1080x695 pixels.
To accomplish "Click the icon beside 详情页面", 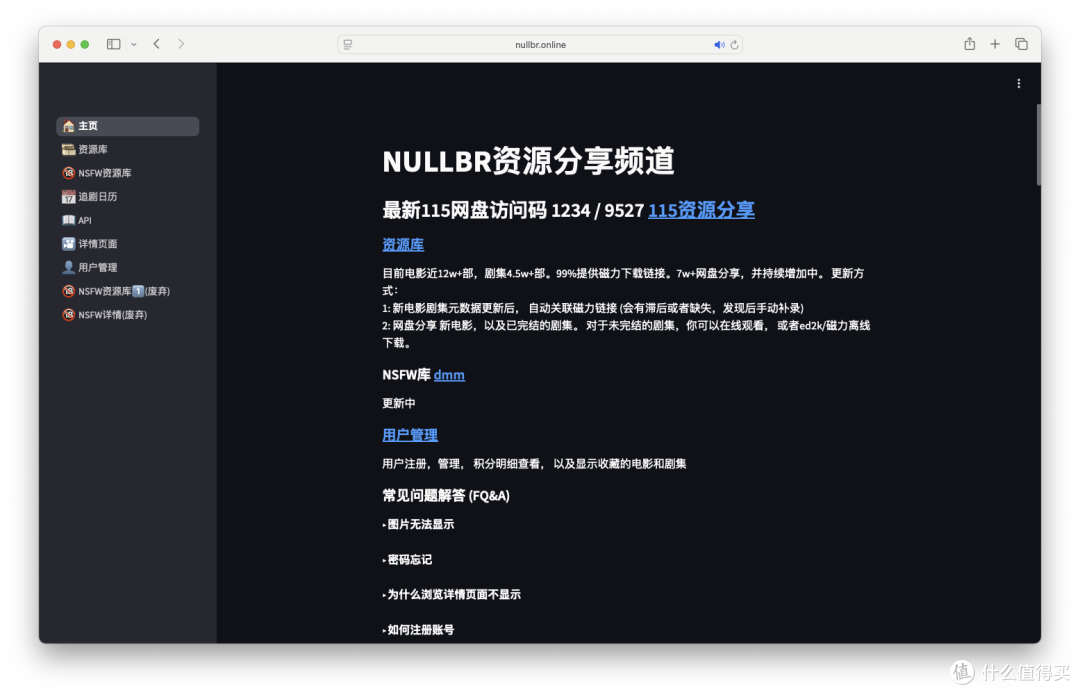I will [x=68, y=244].
